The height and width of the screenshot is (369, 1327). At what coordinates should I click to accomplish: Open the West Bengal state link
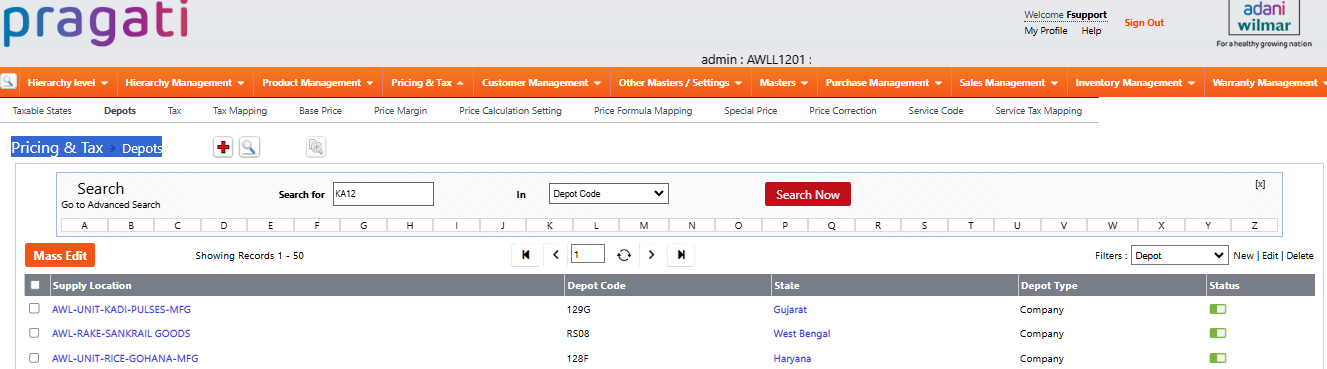(x=802, y=333)
